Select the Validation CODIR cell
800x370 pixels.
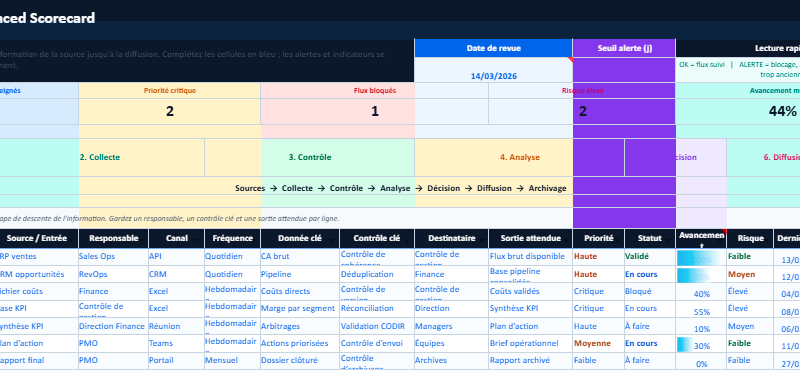(377, 326)
